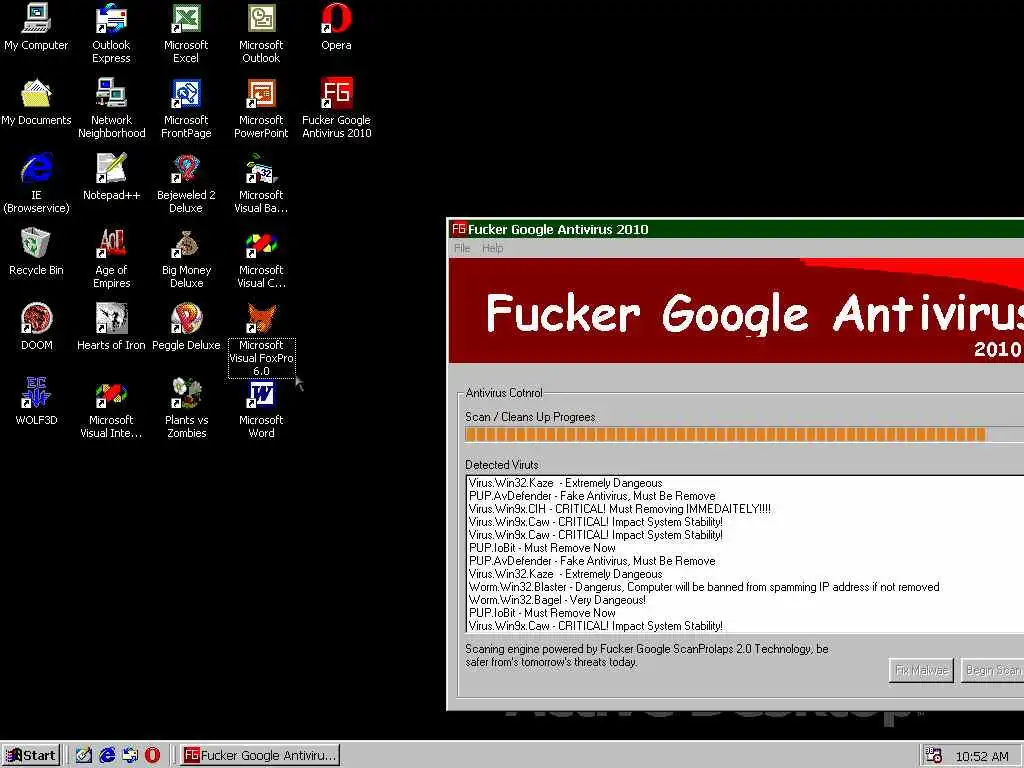Select the Hearts of Iron shortcut

tap(111, 327)
